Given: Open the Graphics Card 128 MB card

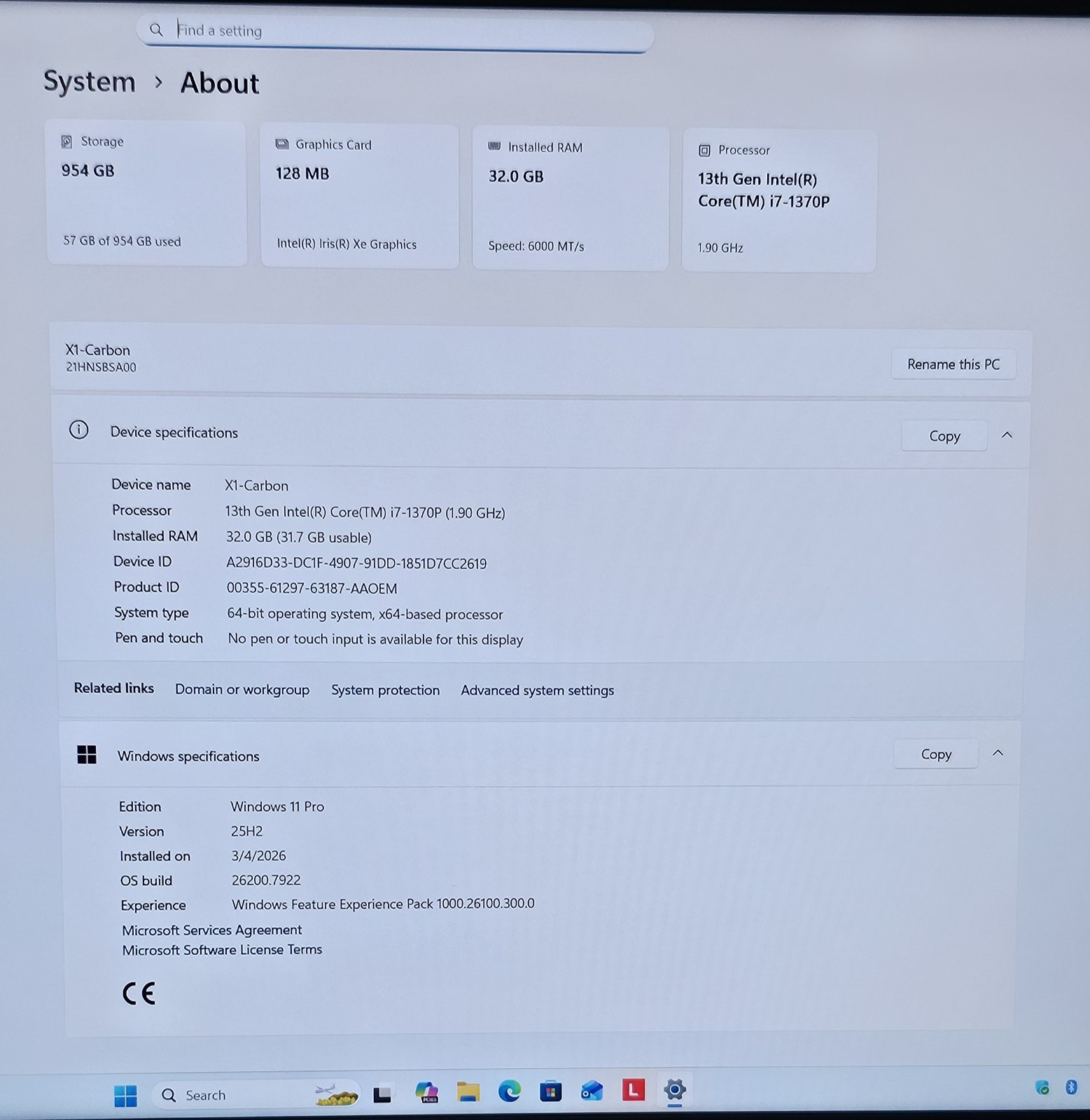Looking at the screenshot, I should (360, 195).
